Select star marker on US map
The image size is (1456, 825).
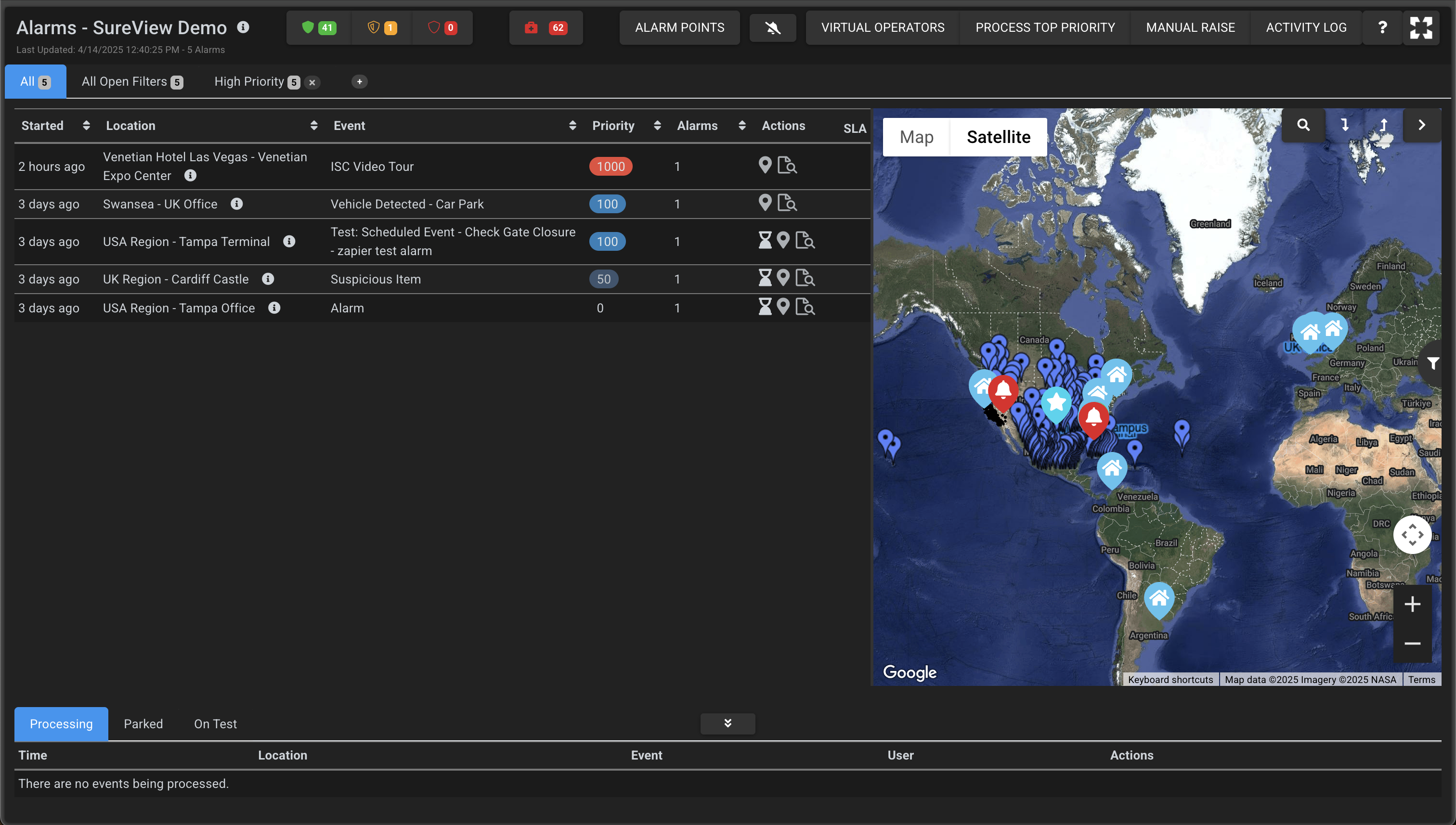(x=1056, y=403)
